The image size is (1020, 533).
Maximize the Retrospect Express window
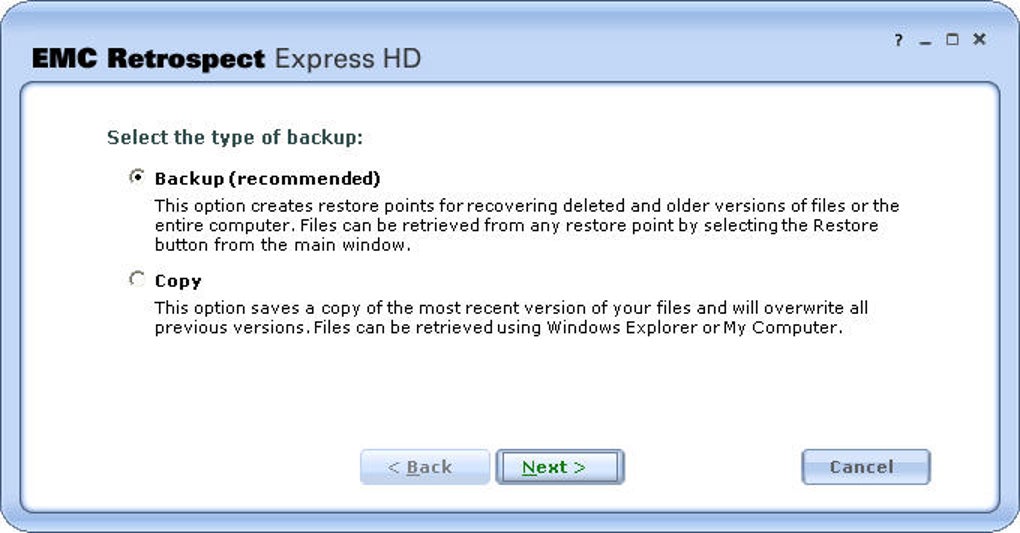click(952, 40)
